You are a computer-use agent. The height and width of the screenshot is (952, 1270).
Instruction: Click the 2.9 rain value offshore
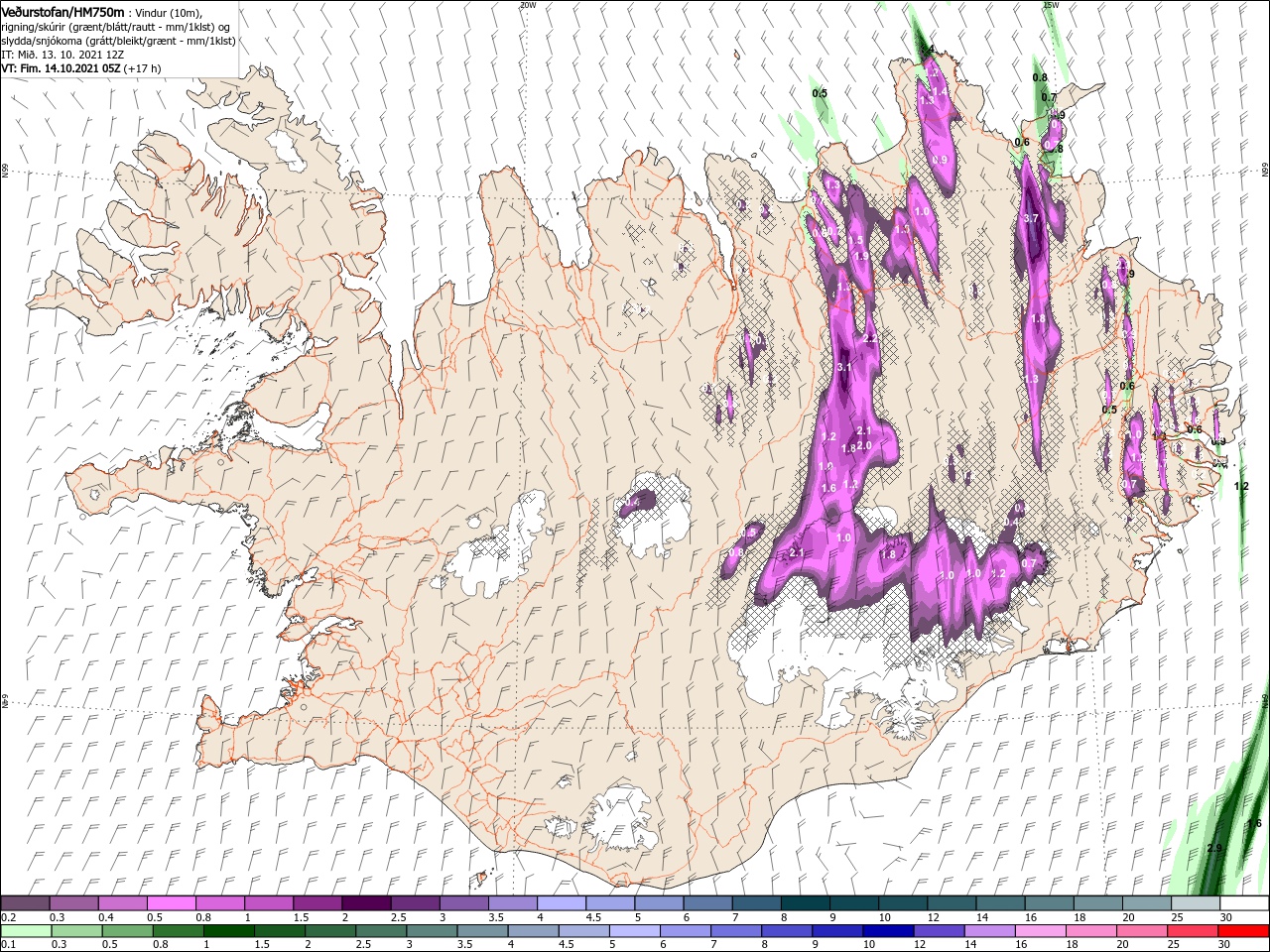coord(1214,848)
